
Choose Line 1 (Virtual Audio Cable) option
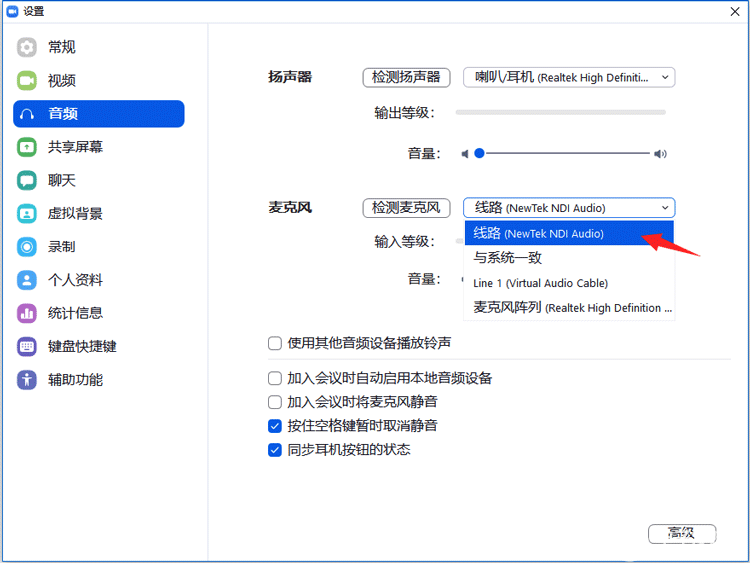569,283
